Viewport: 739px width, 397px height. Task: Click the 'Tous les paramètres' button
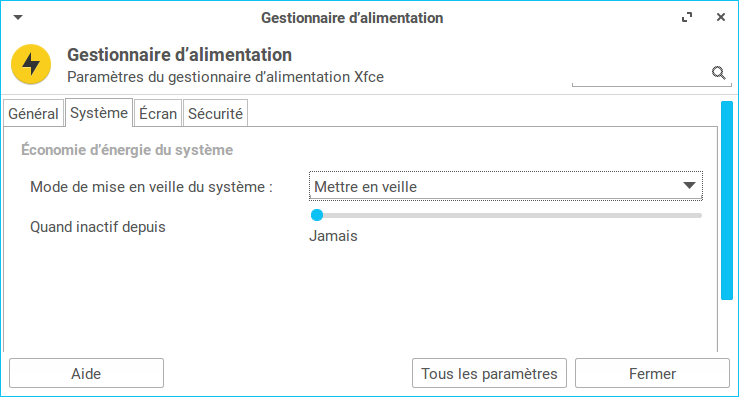(x=489, y=373)
